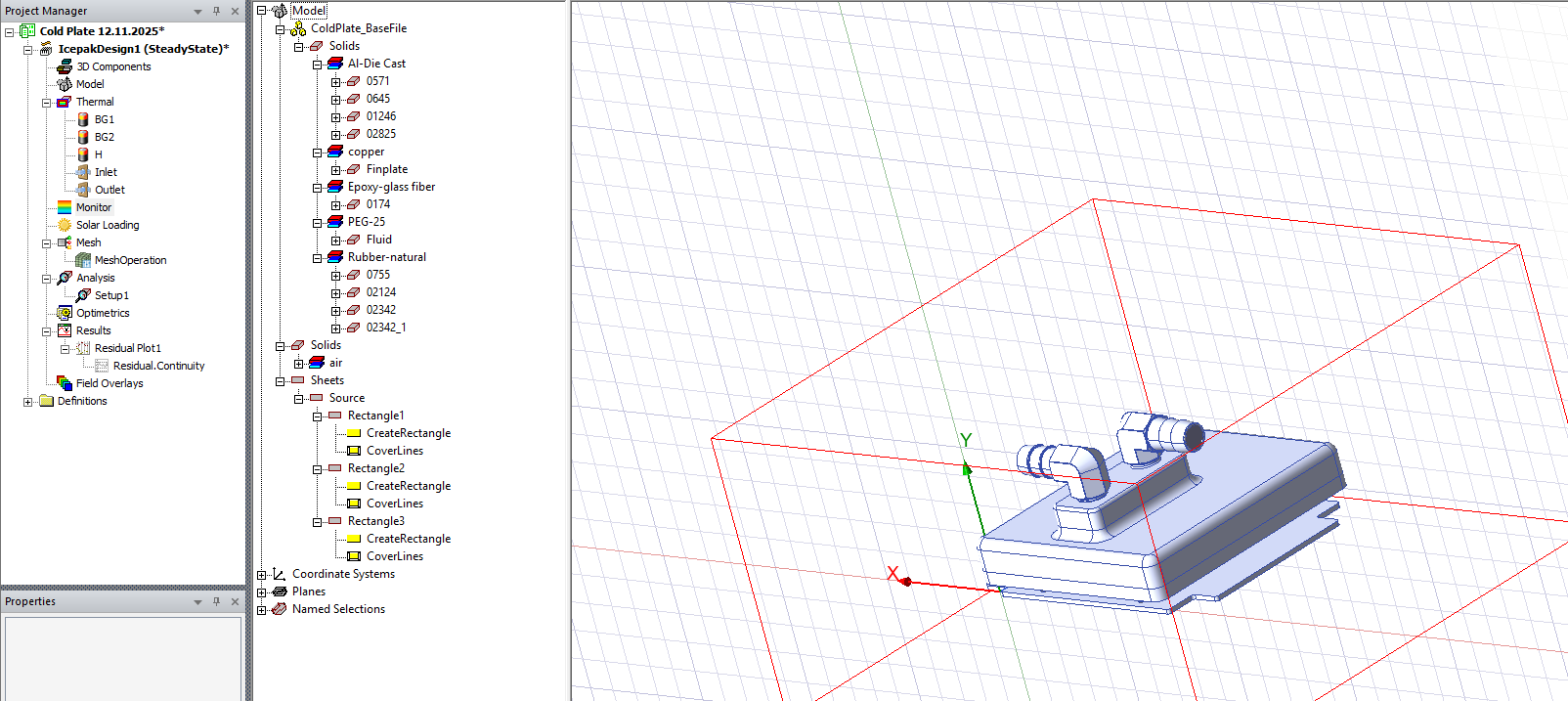Collapse the Analysis node
Viewport: 1568px width, 701px height.
(x=46, y=279)
